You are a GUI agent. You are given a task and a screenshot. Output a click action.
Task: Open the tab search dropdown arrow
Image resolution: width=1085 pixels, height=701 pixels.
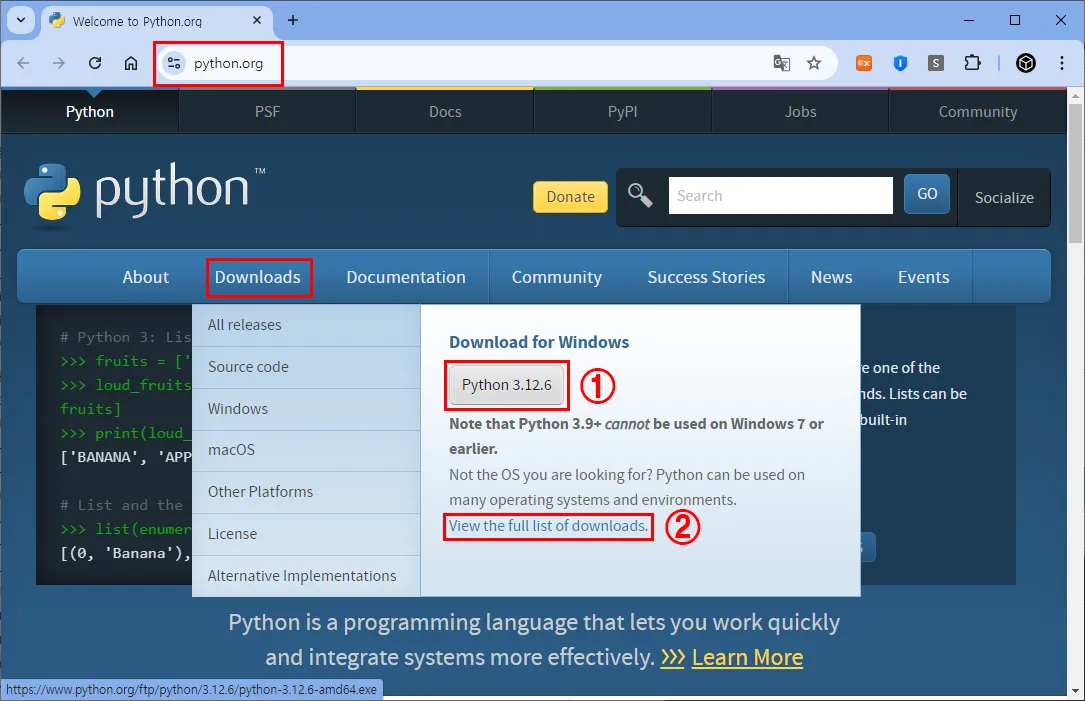click(x=21, y=20)
